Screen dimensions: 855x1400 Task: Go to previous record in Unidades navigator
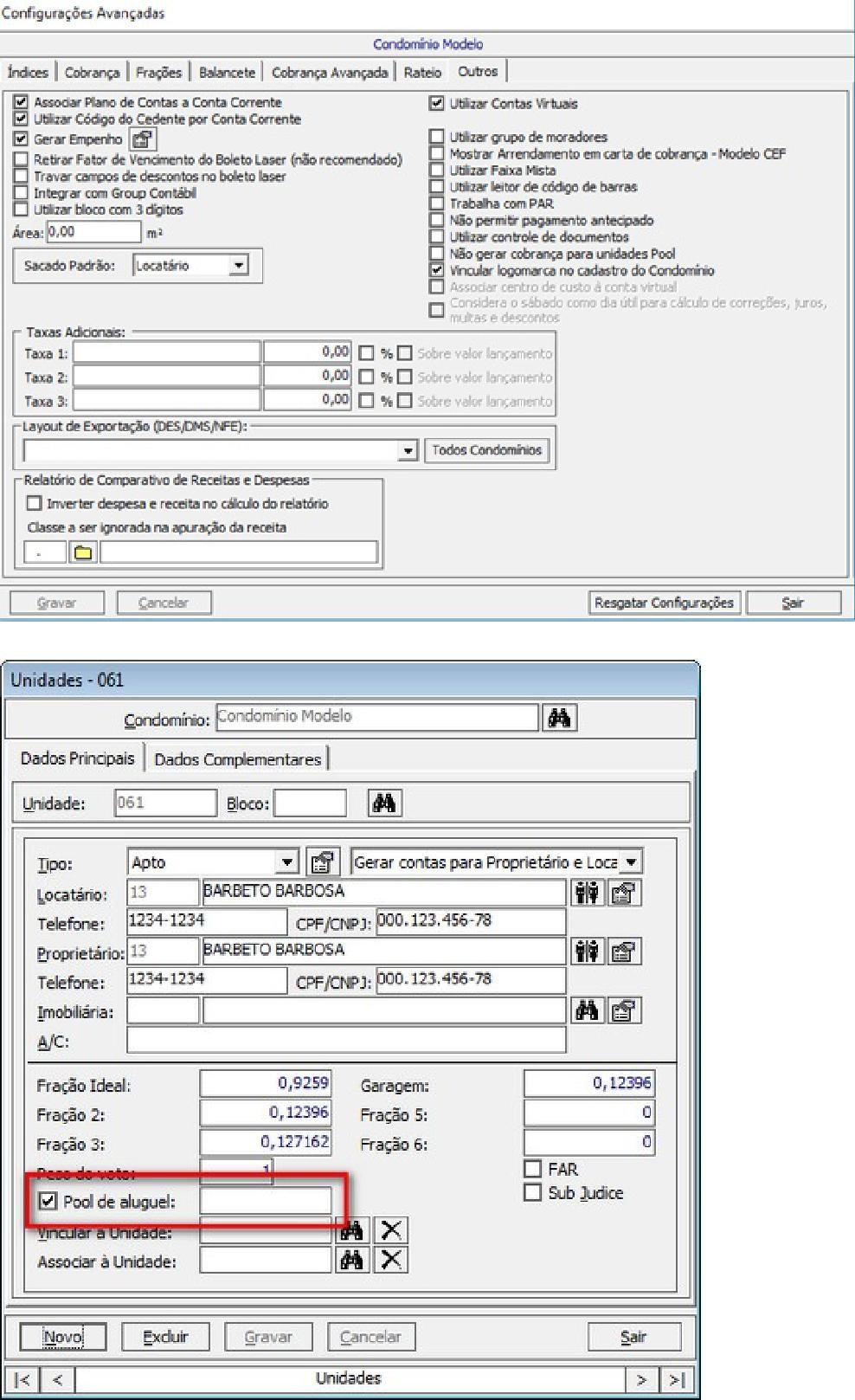click(58, 1379)
